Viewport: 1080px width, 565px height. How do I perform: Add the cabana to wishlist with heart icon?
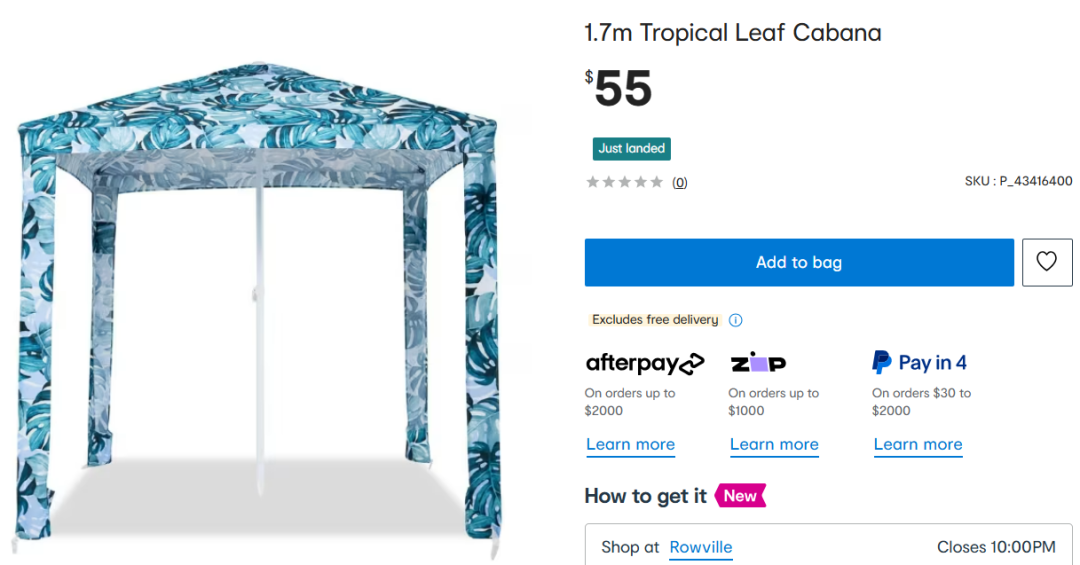1046,262
